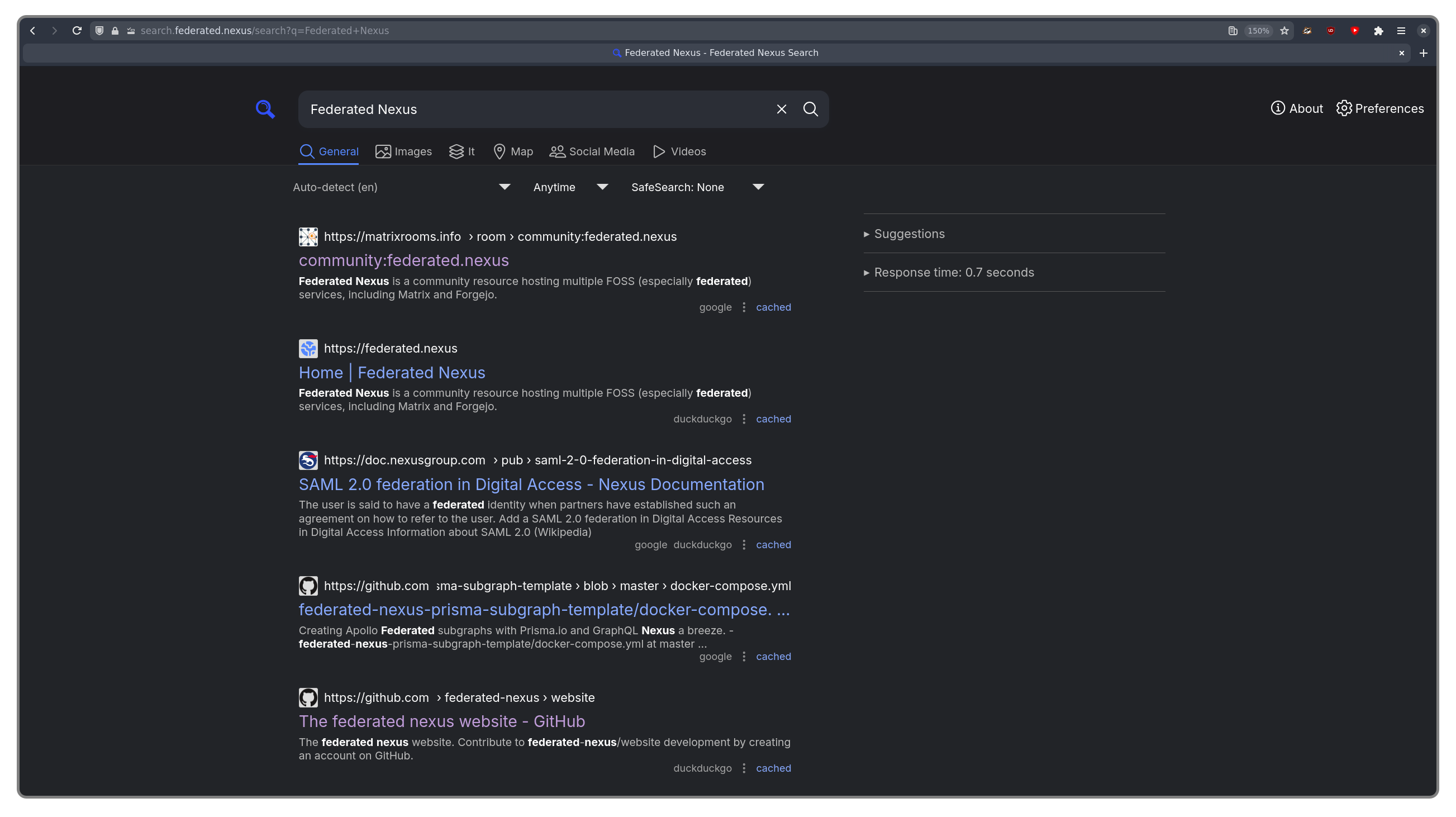Click the uBlock Origin extension icon
This screenshot has height=817, width=1456.
coord(1331,31)
